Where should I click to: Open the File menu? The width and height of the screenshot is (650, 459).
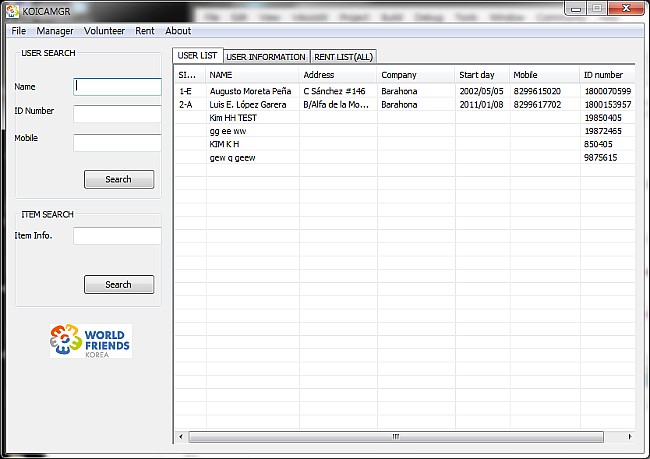(19, 31)
